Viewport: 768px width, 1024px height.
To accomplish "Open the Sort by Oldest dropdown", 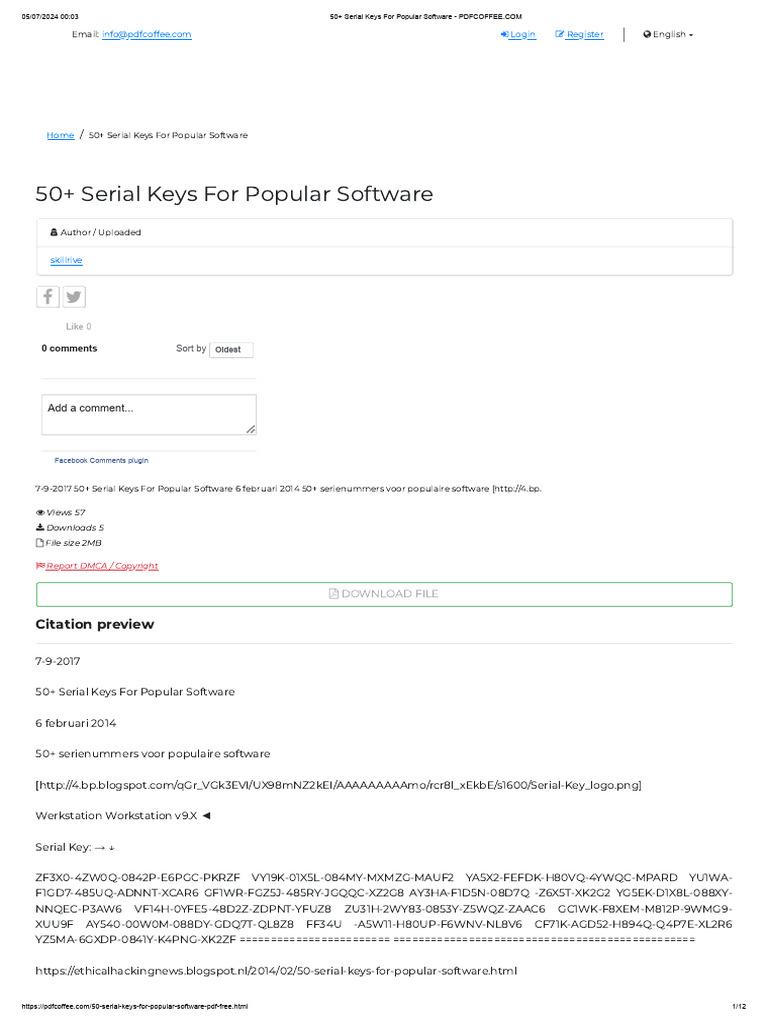I will click(x=231, y=349).
